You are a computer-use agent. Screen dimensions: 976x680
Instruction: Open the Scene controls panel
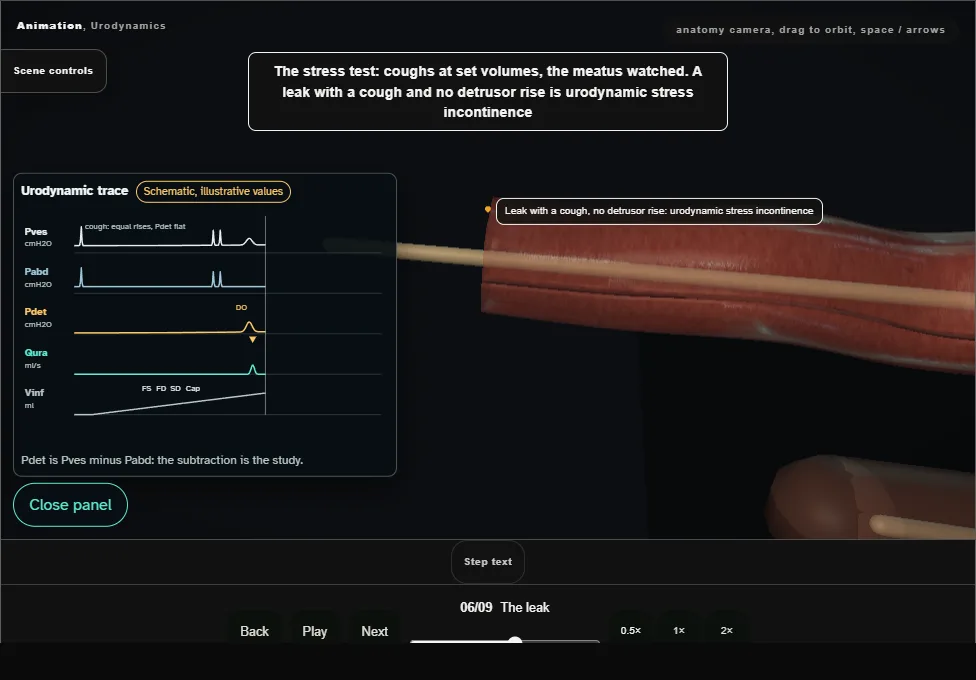[x=54, y=71]
